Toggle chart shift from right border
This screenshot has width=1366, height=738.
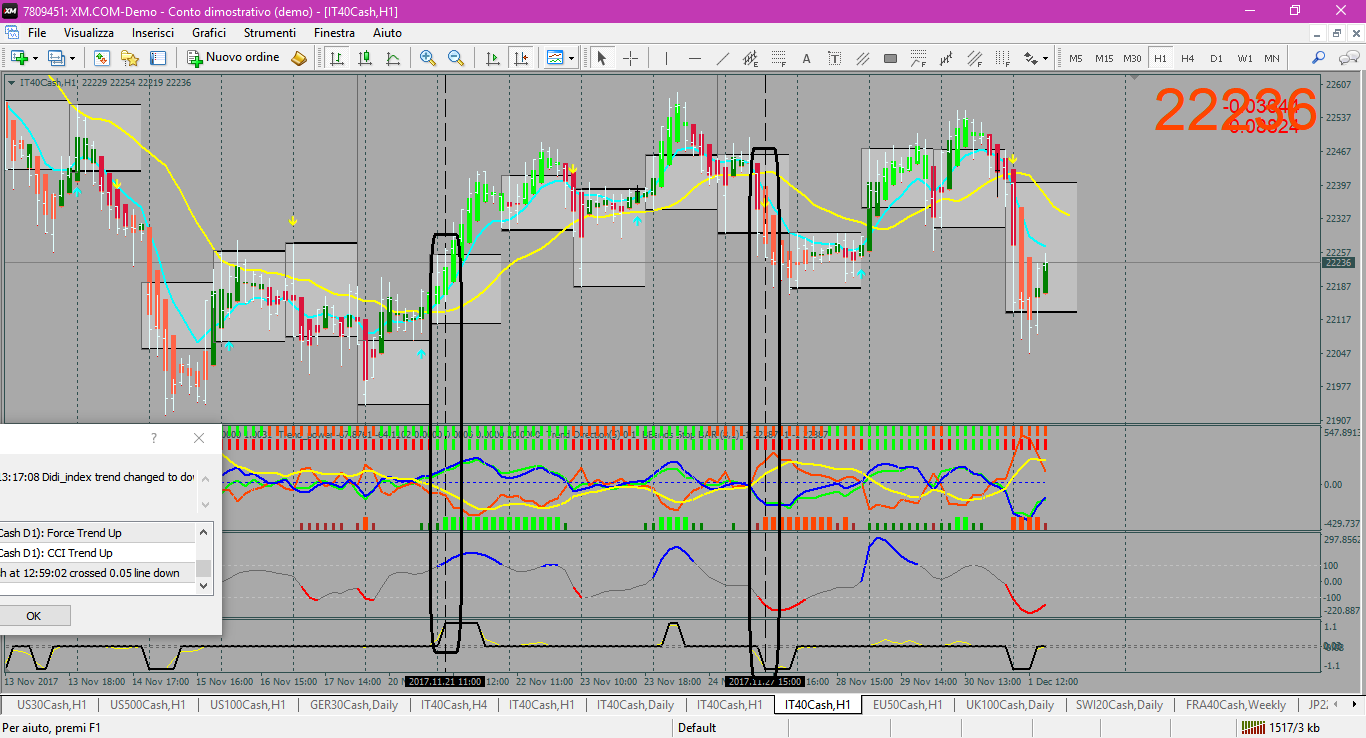520,58
